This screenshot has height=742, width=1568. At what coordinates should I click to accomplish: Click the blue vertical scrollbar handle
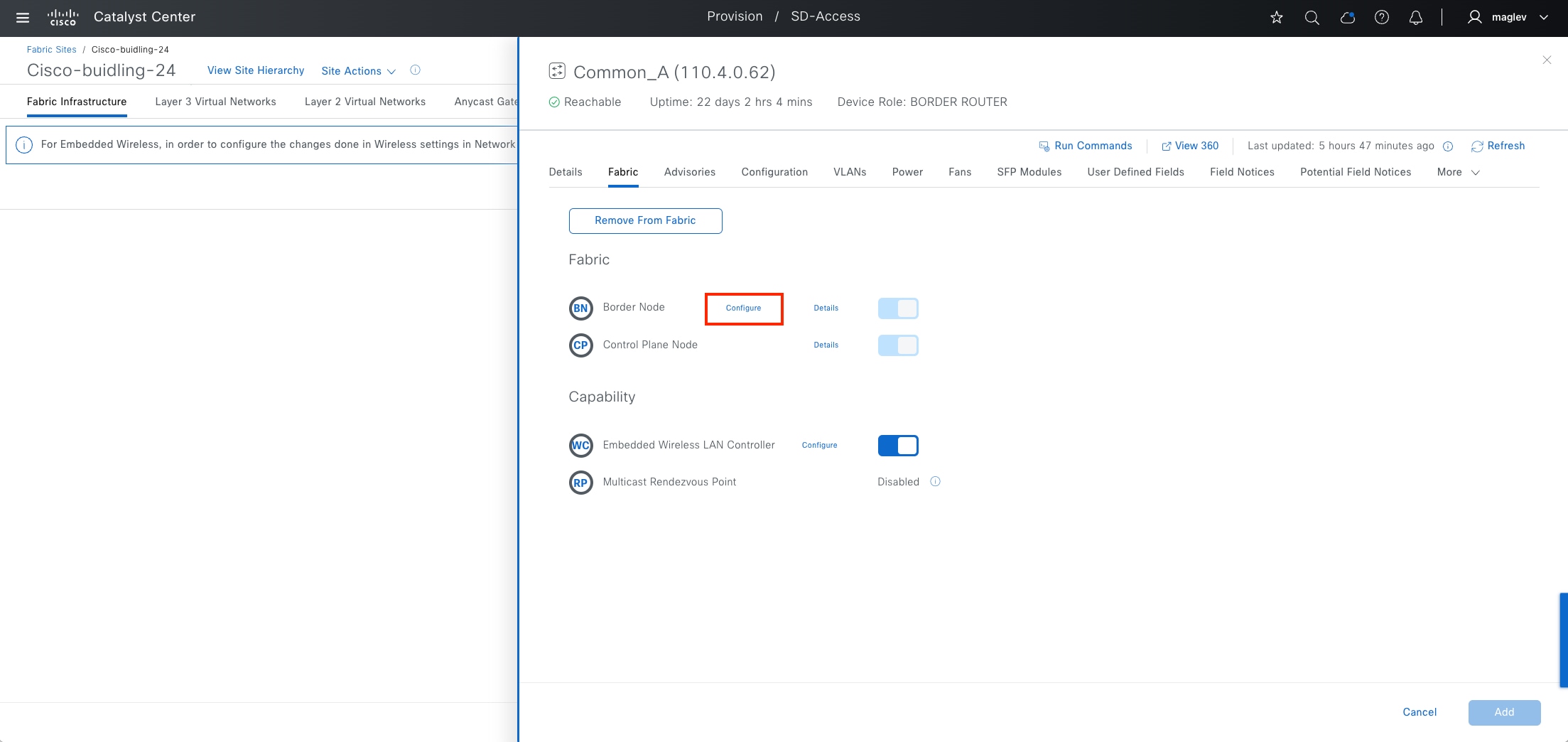pyautogui.click(x=1563, y=640)
